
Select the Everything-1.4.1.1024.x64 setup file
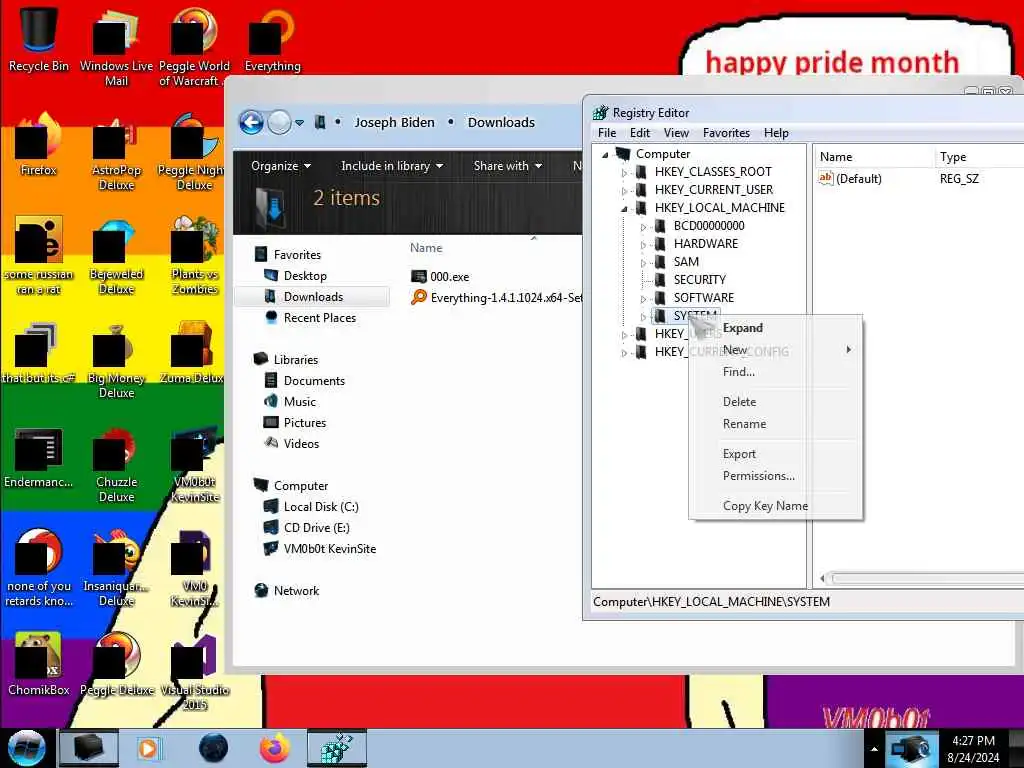pyautogui.click(x=496, y=298)
